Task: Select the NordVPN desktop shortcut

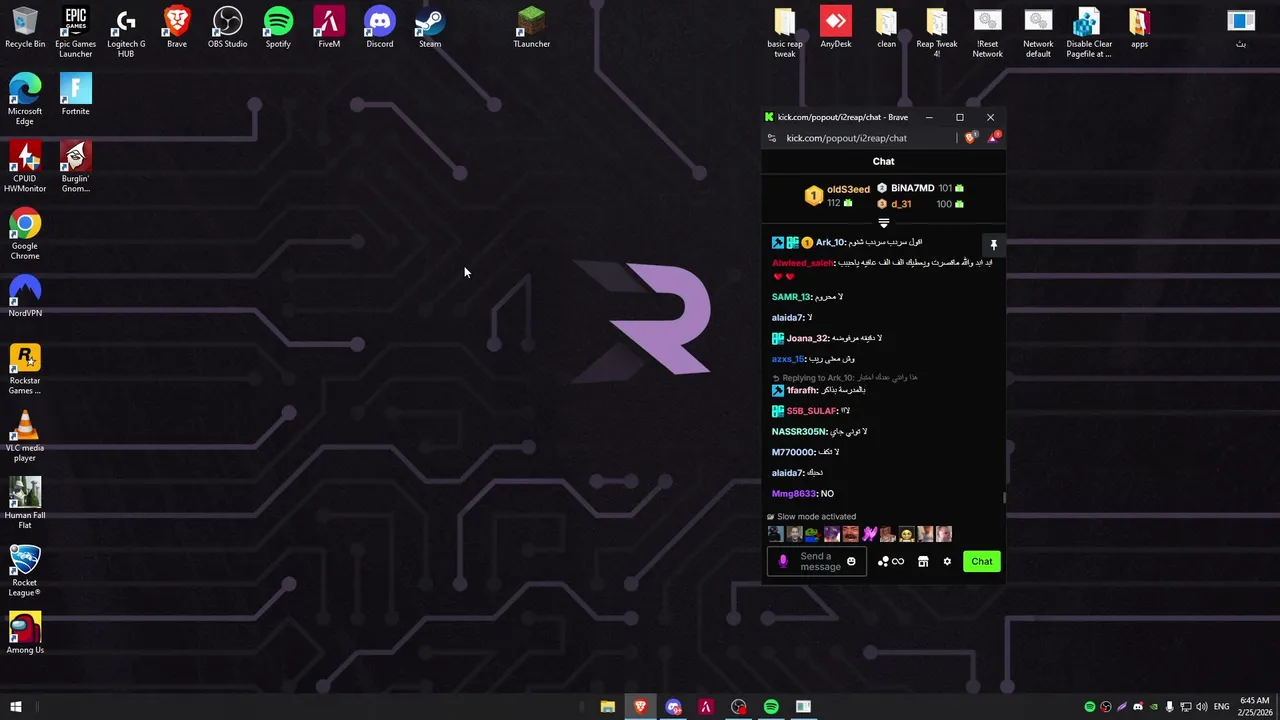Action: (25, 296)
